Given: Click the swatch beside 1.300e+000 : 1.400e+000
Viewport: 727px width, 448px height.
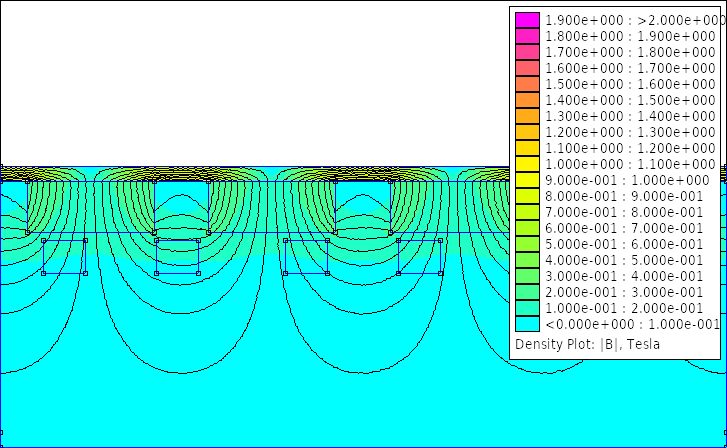Looking at the screenshot, I should [x=527, y=116].
